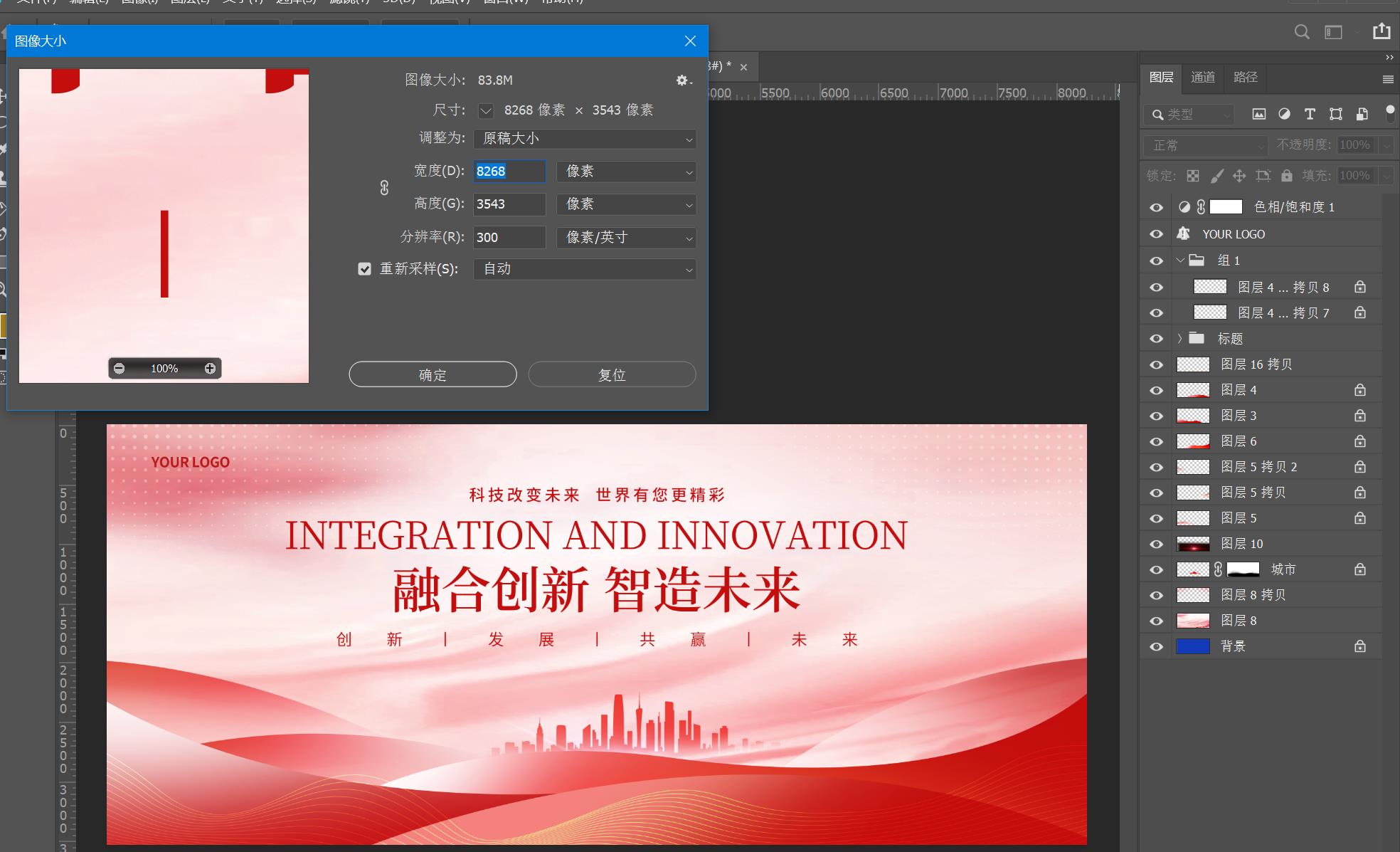1400x852 pixels.
Task: Click the 高度 input field
Action: [x=509, y=204]
